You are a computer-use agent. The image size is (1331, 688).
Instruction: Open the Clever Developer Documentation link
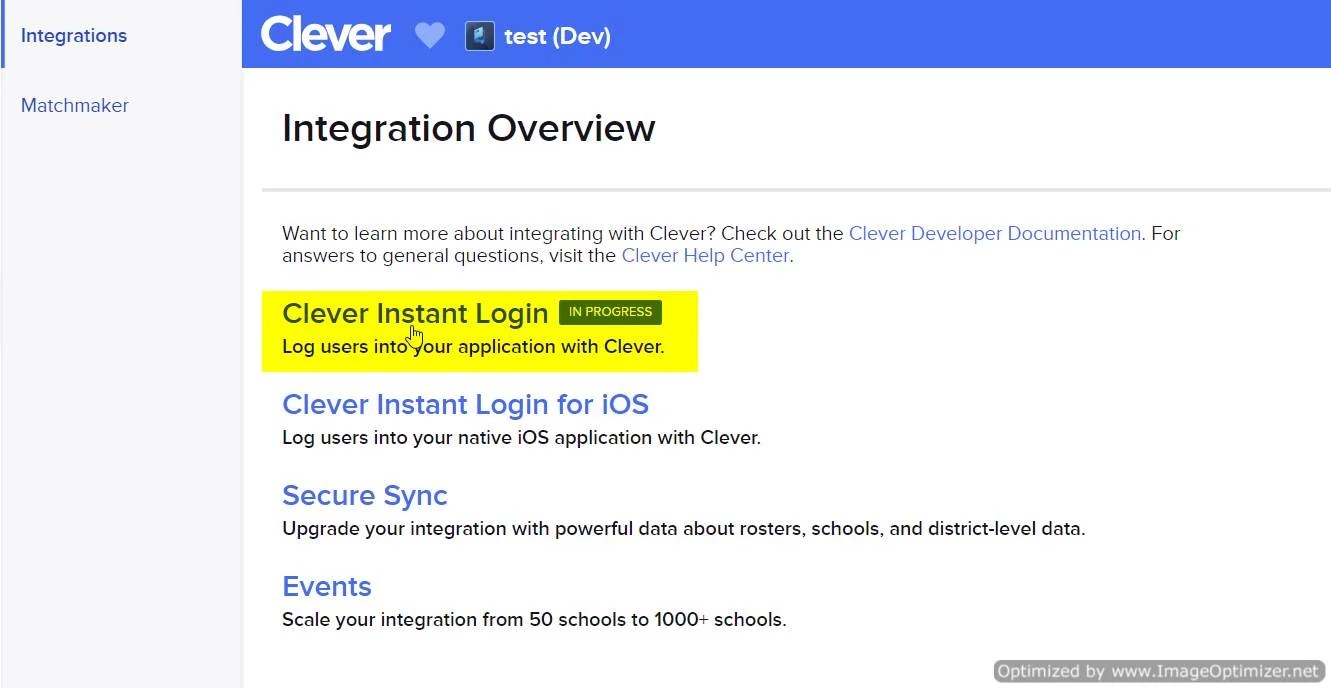[x=995, y=233]
